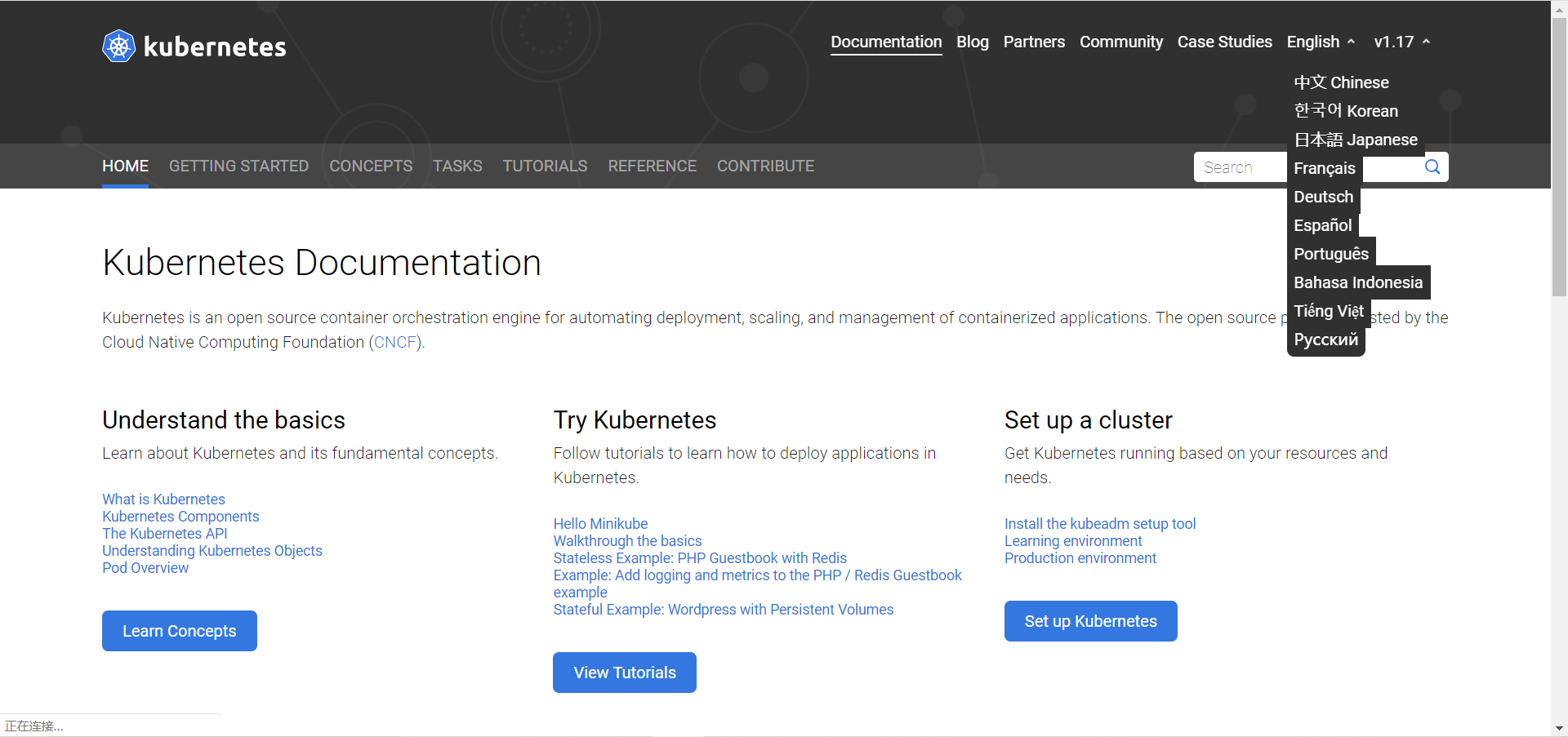Select Français in the language menu

1325,168
